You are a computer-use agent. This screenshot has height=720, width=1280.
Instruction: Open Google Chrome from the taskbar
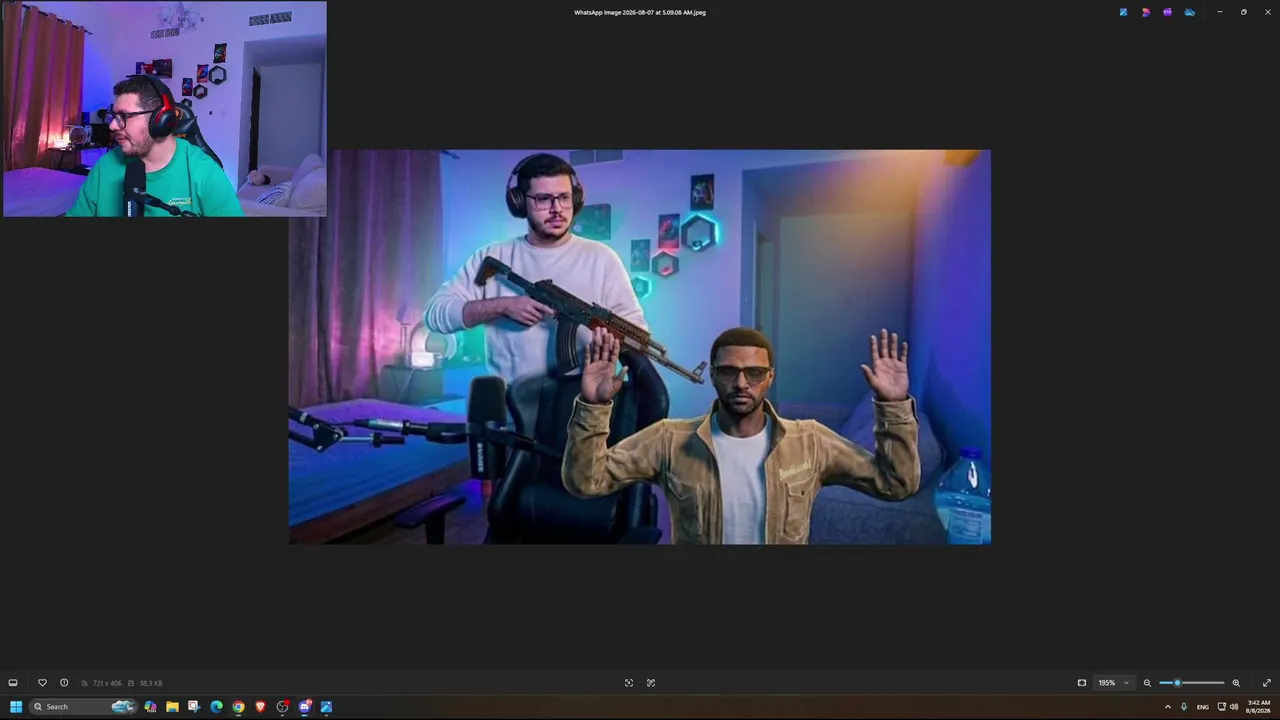click(238, 707)
